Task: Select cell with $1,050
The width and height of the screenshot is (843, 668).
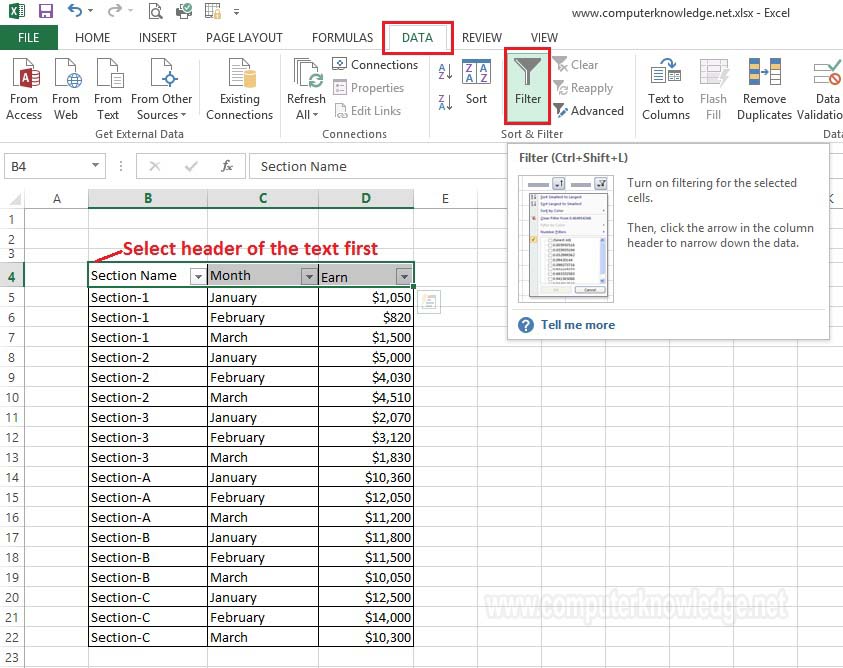Action: [x=366, y=297]
